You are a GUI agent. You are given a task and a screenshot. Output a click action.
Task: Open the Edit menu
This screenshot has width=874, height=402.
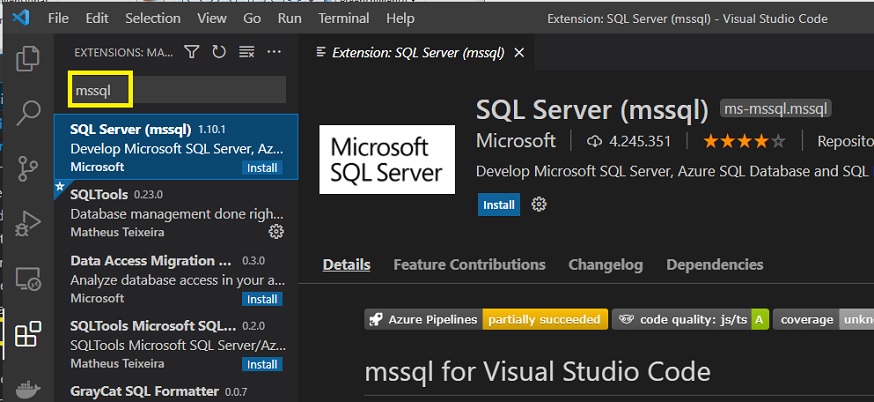point(97,18)
